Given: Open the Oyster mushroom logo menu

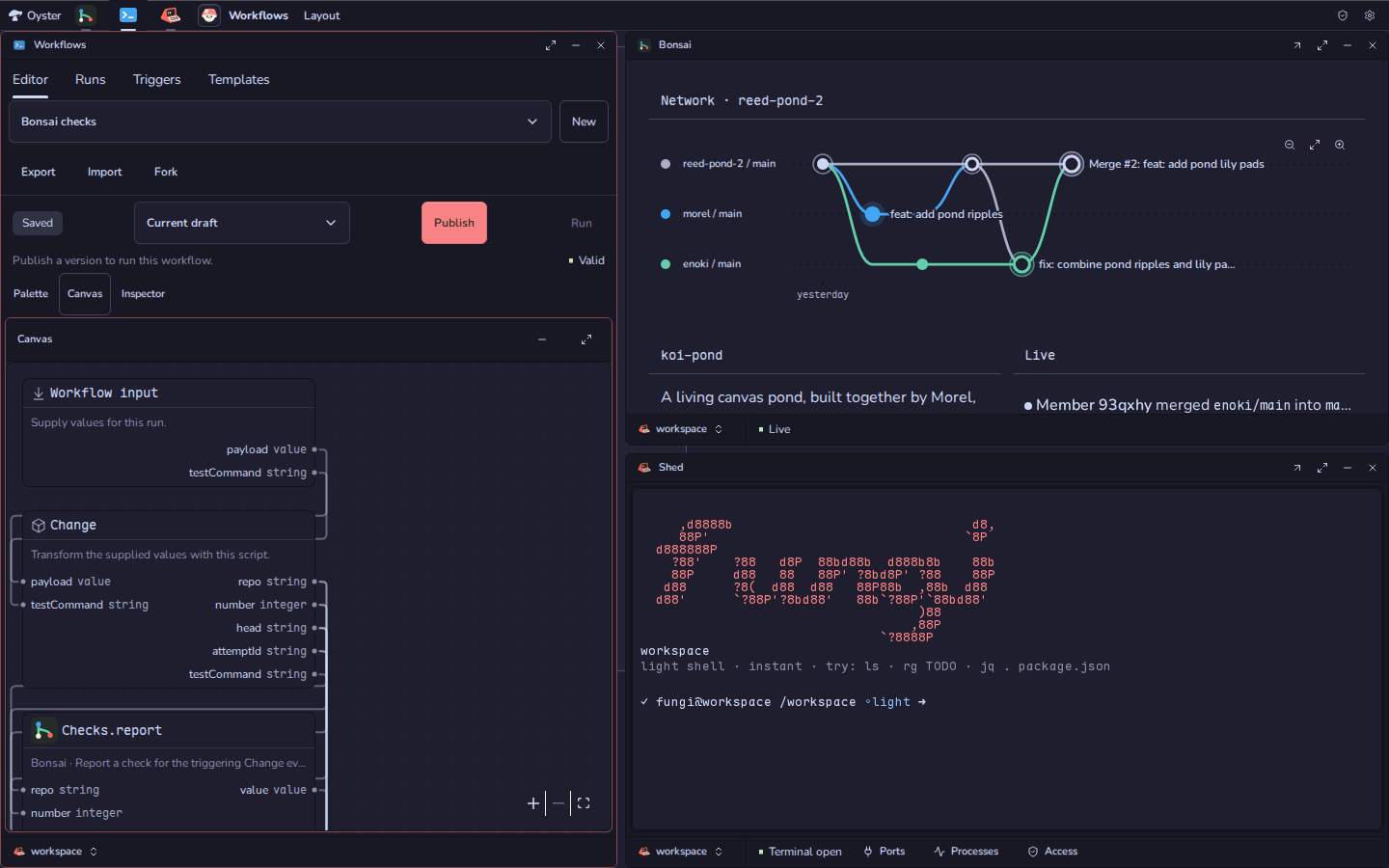Looking at the screenshot, I should 35,15.
